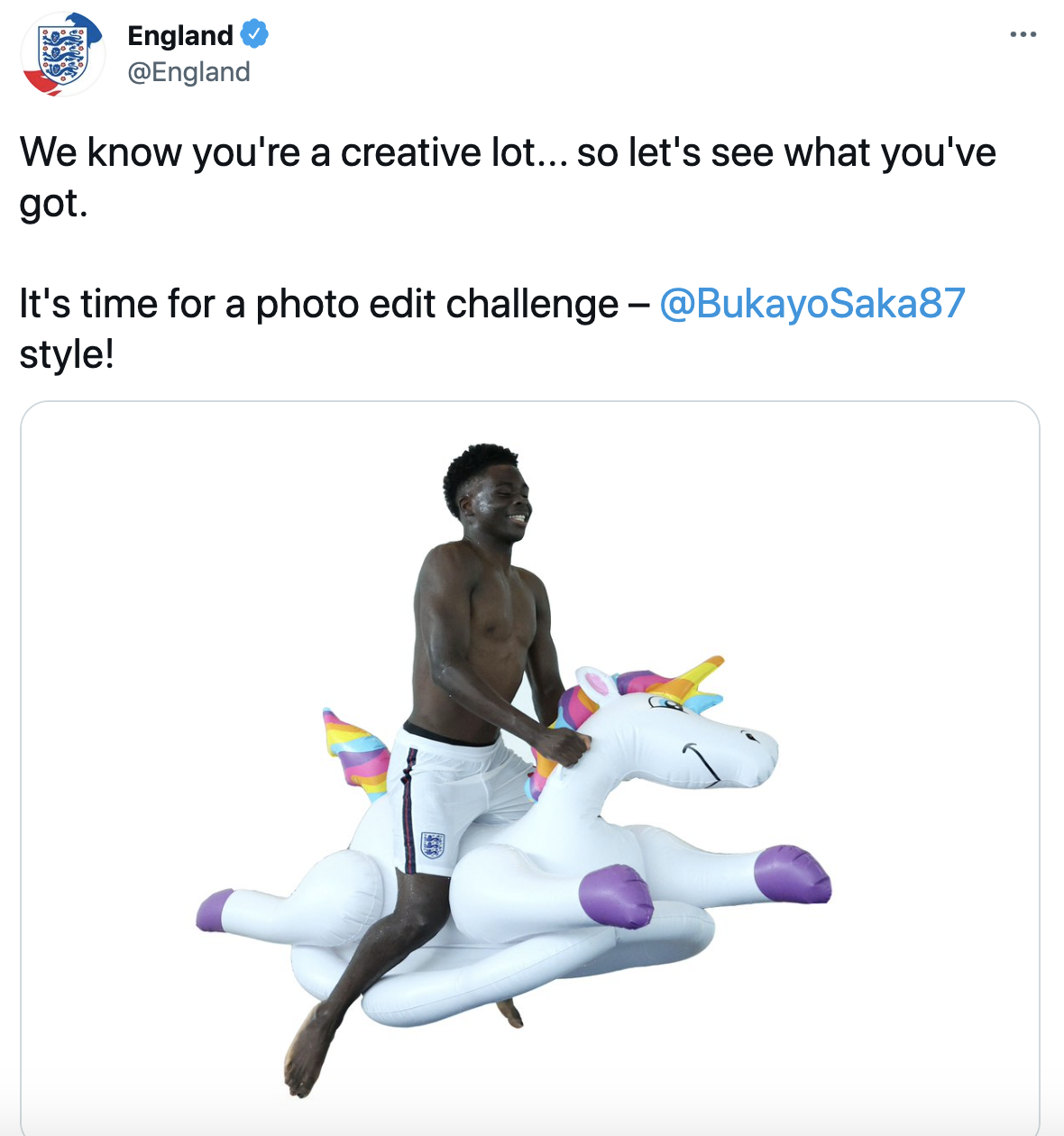Click the blue verified checkmark badge
This screenshot has width=1064, height=1136.
[x=254, y=35]
